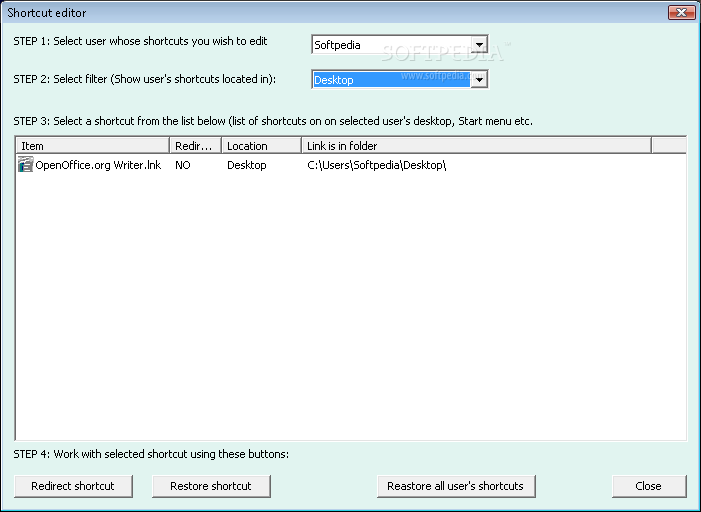Click the Desktop location cell in list
The image size is (701, 512).
(x=247, y=165)
